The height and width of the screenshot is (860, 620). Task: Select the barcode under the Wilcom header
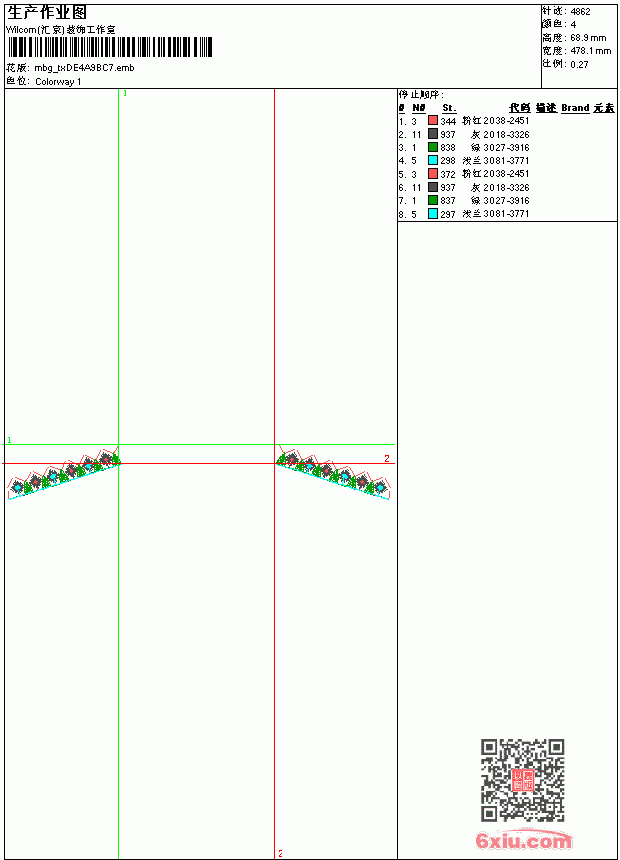tap(110, 47)
